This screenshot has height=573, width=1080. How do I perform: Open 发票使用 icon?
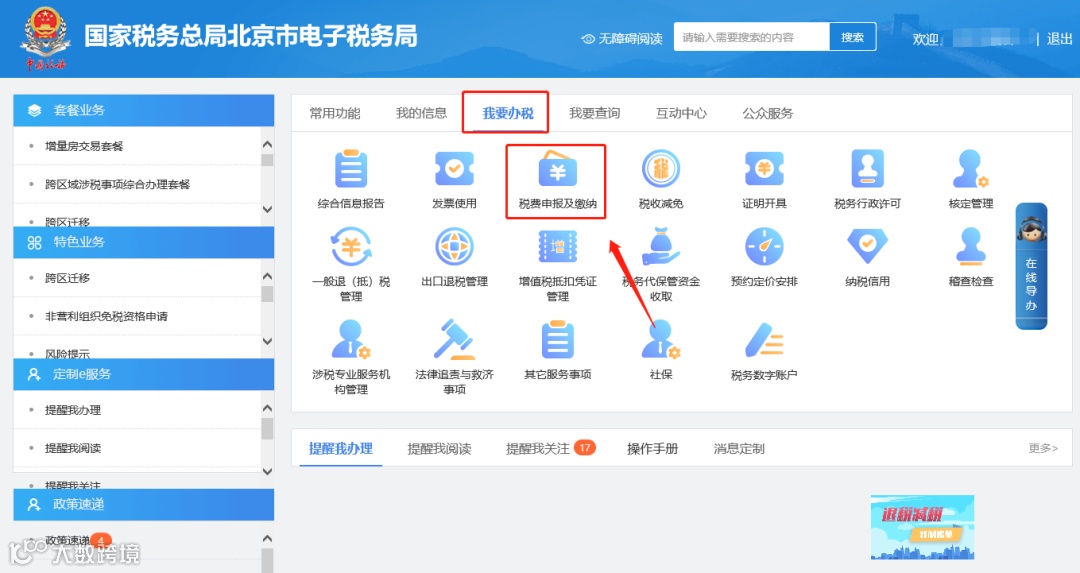(x=454, y=169)
